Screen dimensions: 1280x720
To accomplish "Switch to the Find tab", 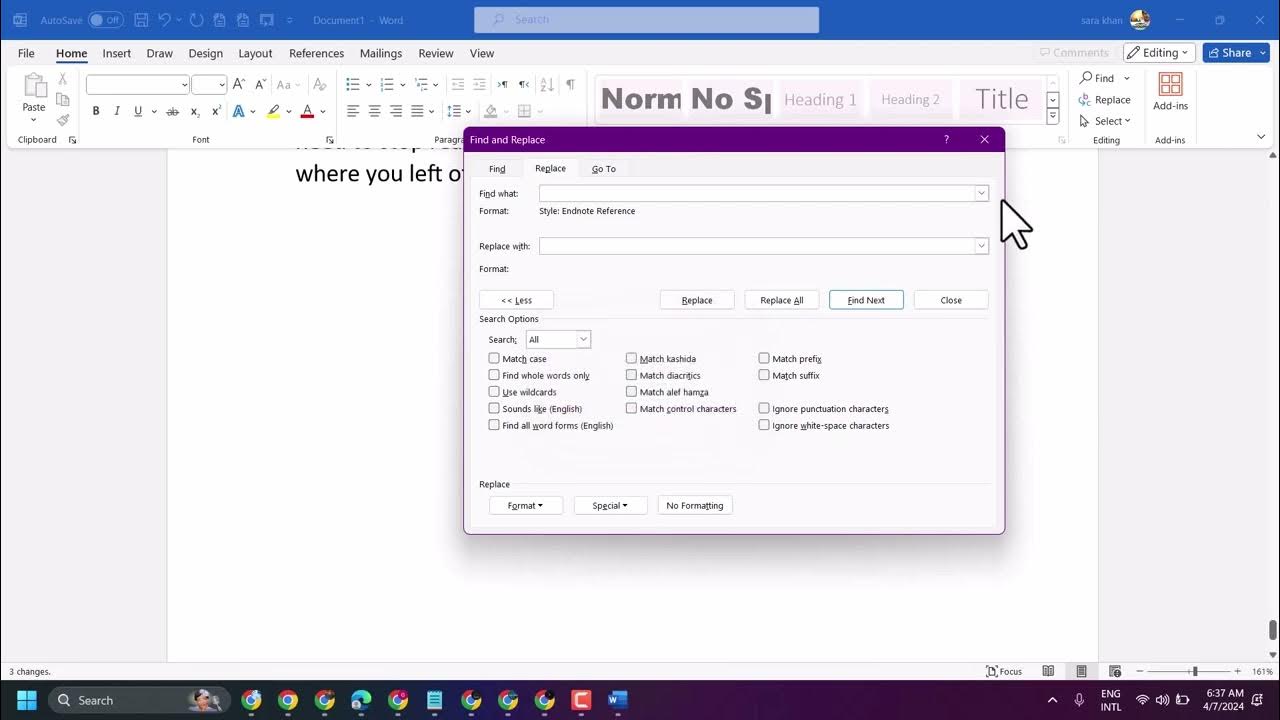I will point(497,169).
